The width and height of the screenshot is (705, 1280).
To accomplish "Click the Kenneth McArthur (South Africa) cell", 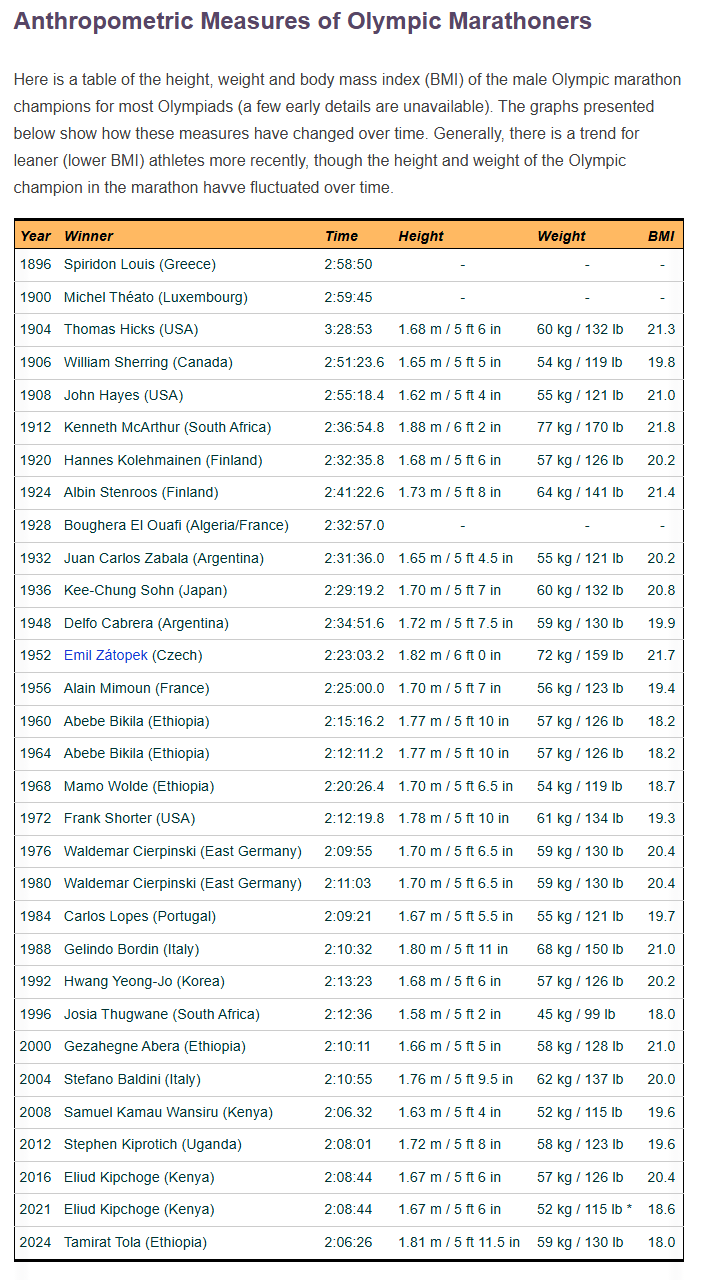I will tap(167, 427).
